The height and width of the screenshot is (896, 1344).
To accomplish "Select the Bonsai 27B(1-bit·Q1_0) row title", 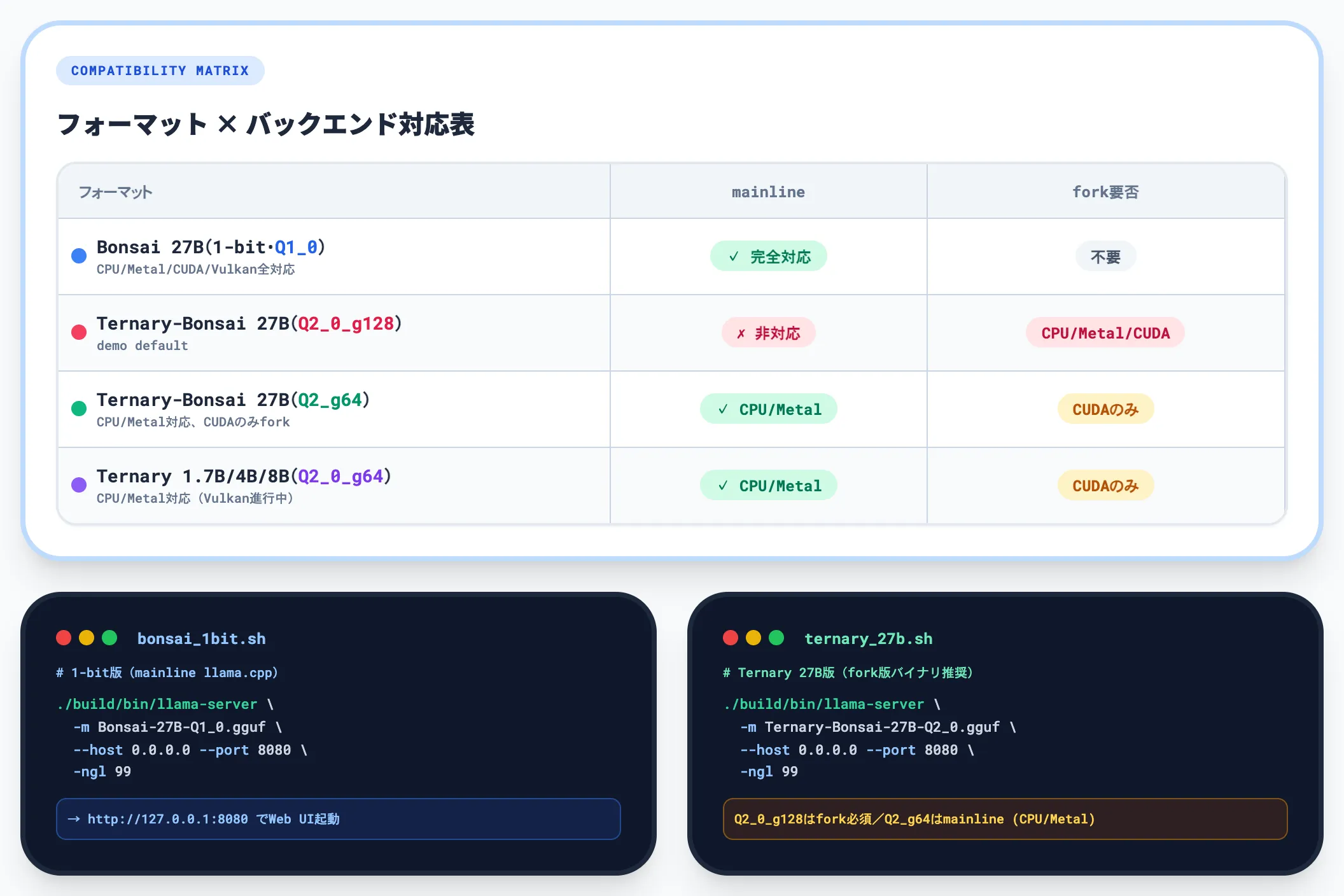I will coord(211,247).
